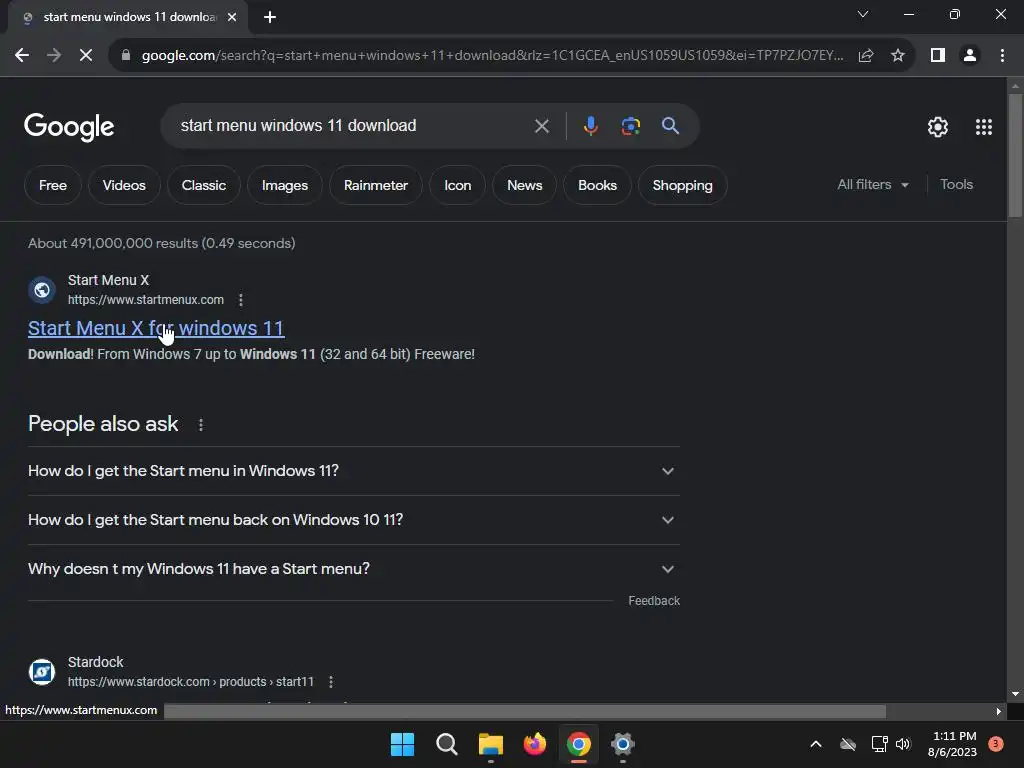Image resolution: width=1024 pixels, height=768 pixels.
Task: Open Firefox from the taskbar
Action: pyautogui.click(x=535, y=744)
